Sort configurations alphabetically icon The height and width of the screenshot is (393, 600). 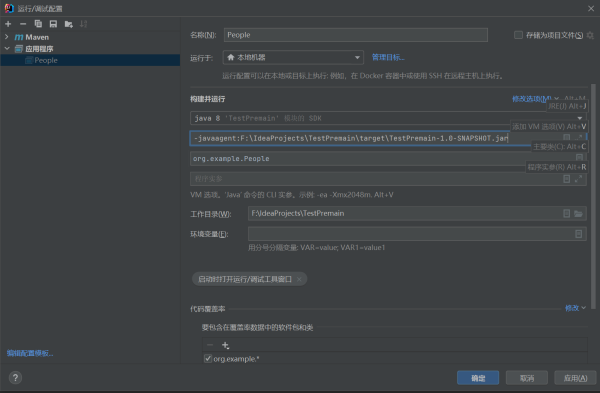[x=83, y=24]
